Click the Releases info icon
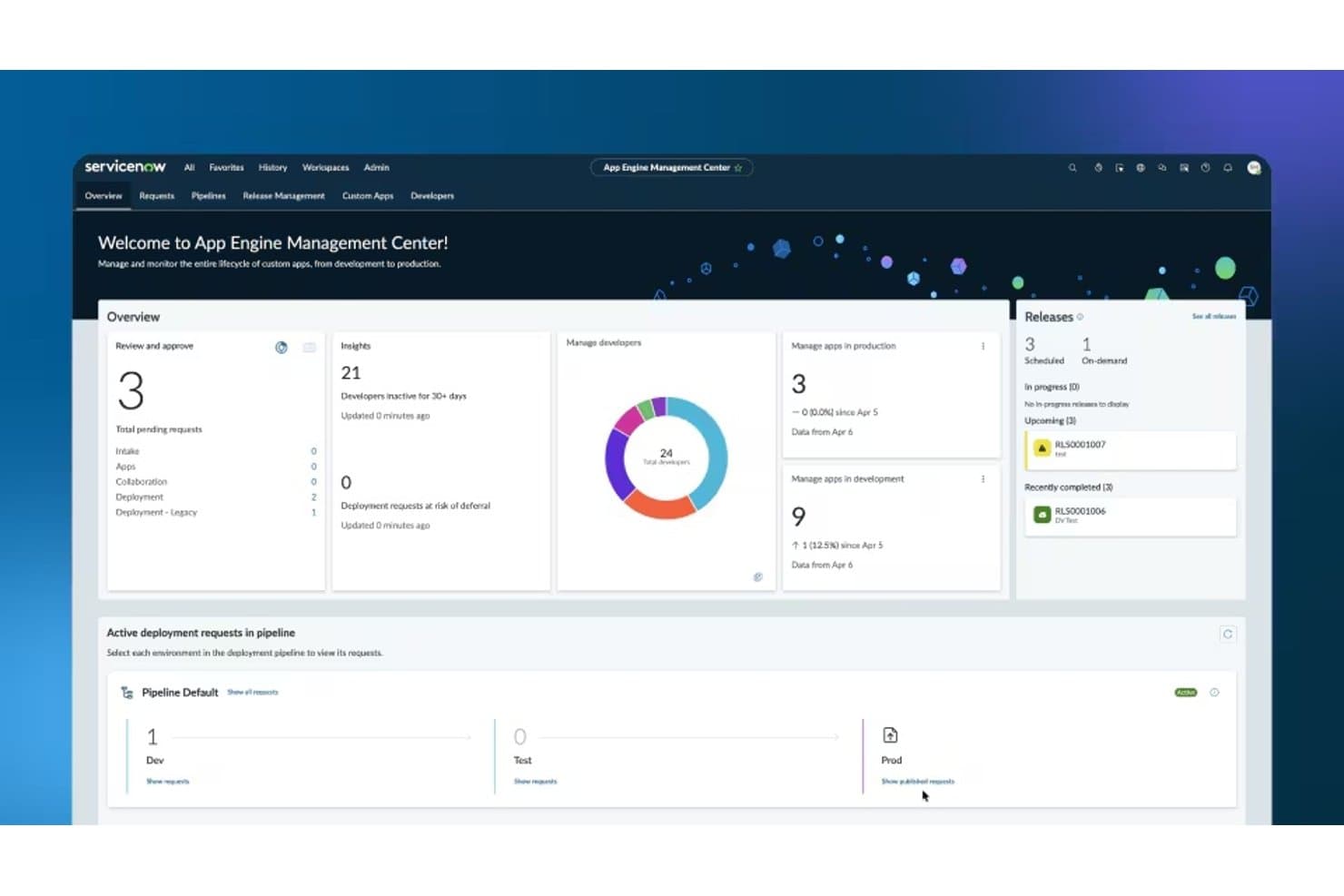Image resolution: width=1344 pixels, height=896 pixels. click(1080, 317)
